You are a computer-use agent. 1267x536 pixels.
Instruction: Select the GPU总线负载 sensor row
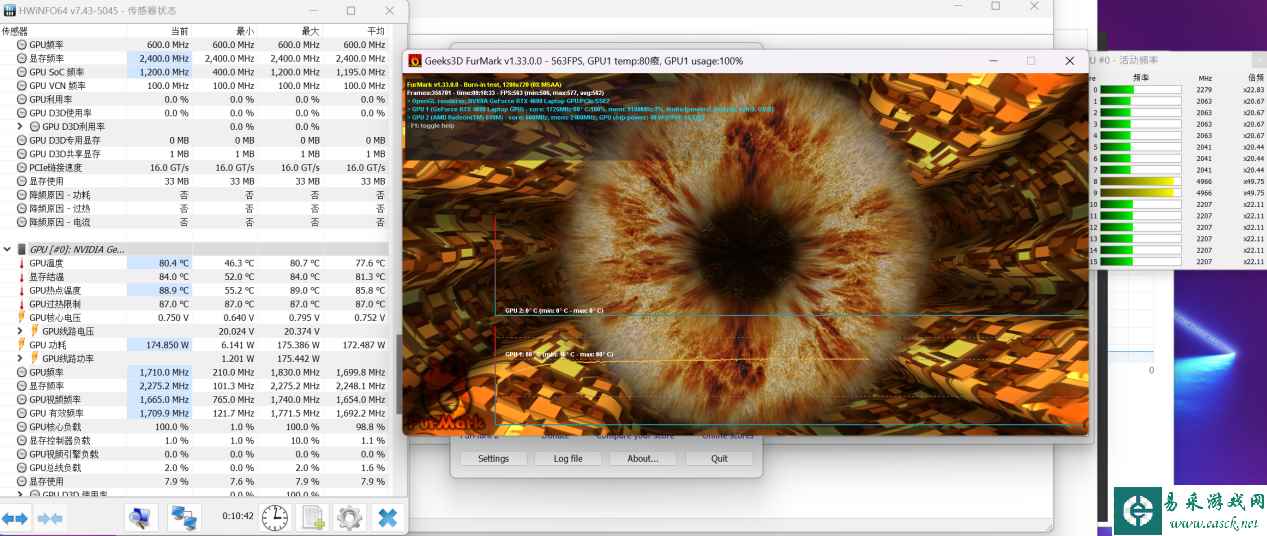[x=194, y=467]
